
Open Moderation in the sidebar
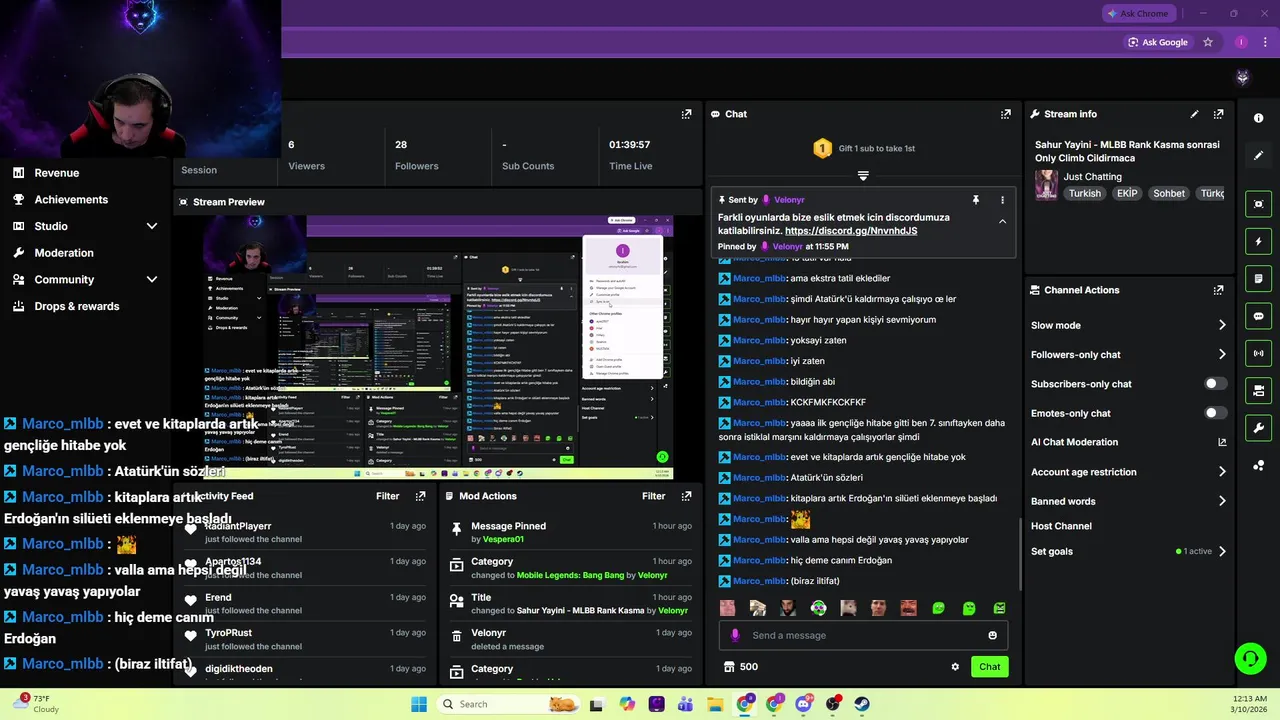point(64,253)
